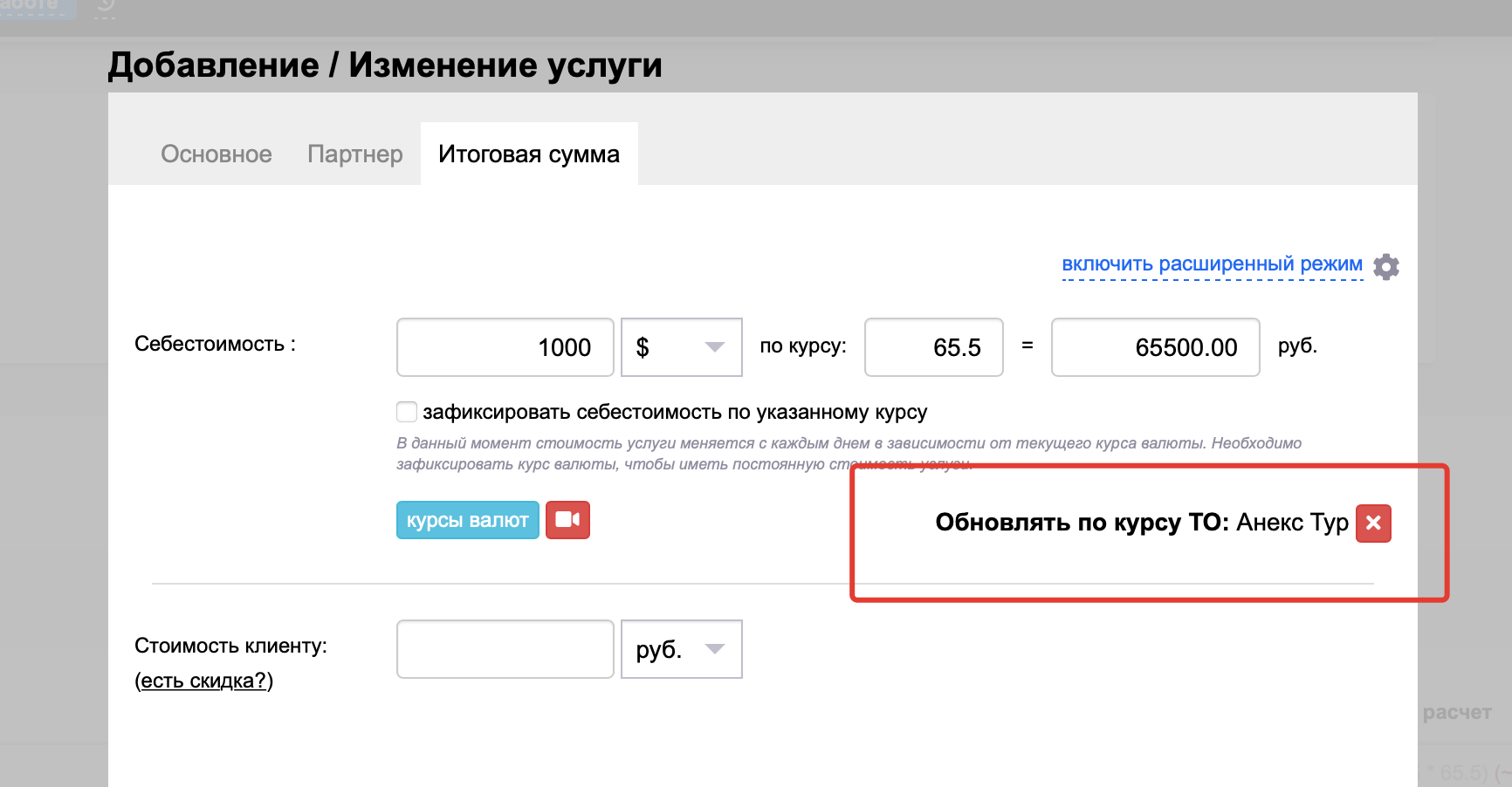Focus the Себестоимость amount field
Image resolution: width=1512 pixels, height=787 pixels.
505,347
